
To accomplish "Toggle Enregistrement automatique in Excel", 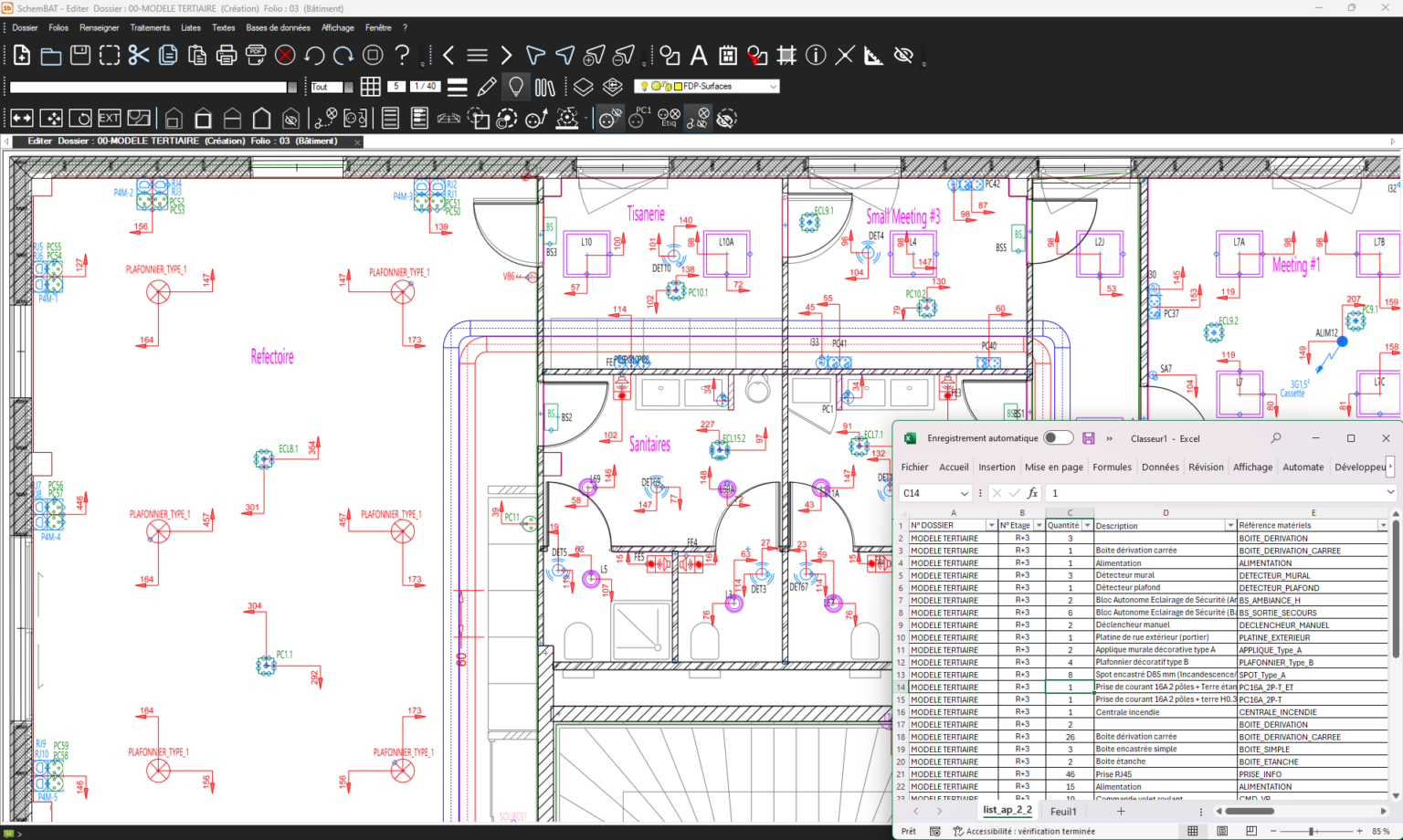I will pyautogui.click(x=1058, y=437).
